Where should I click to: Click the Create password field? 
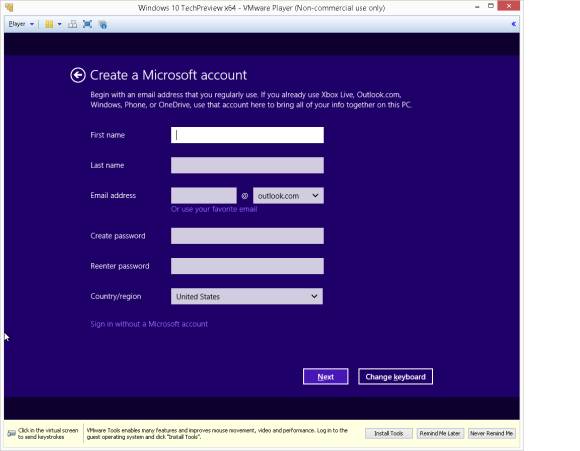pyautogui.click(x=247, y=236)
